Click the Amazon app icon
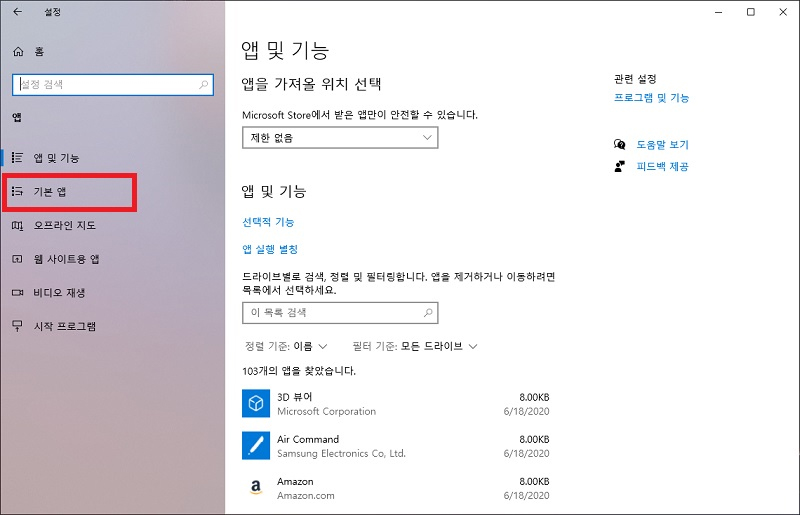 pos(256,487)
